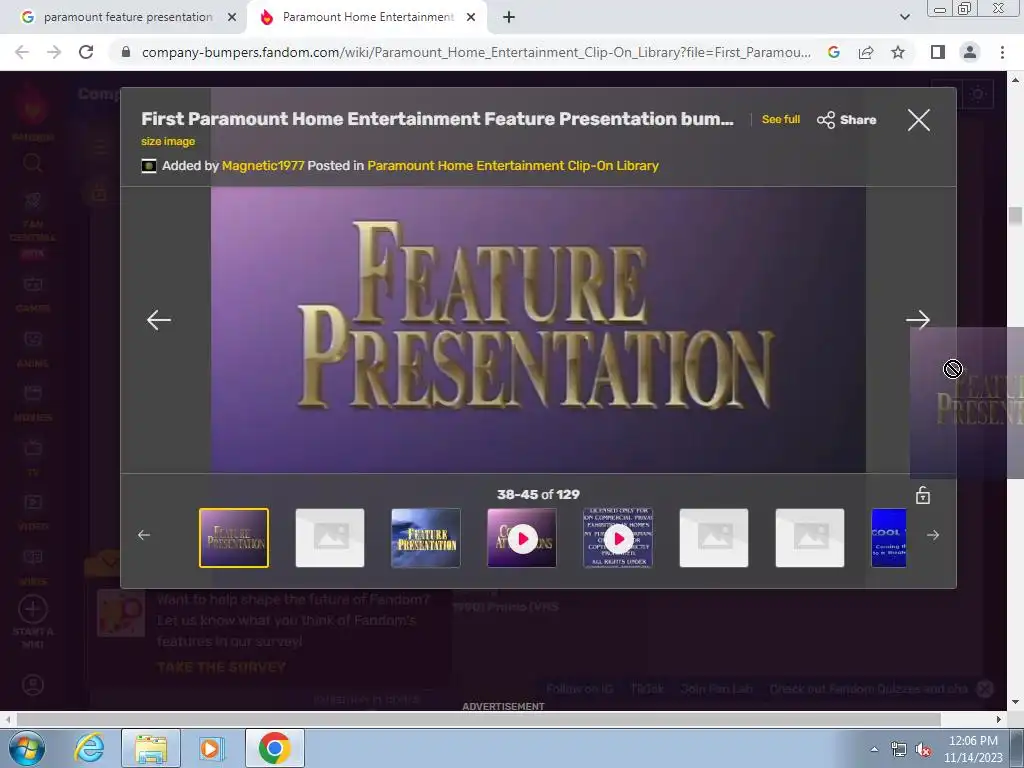Bookmark this page with the star icon
The image size is (1024, 768).
(898, 52)
